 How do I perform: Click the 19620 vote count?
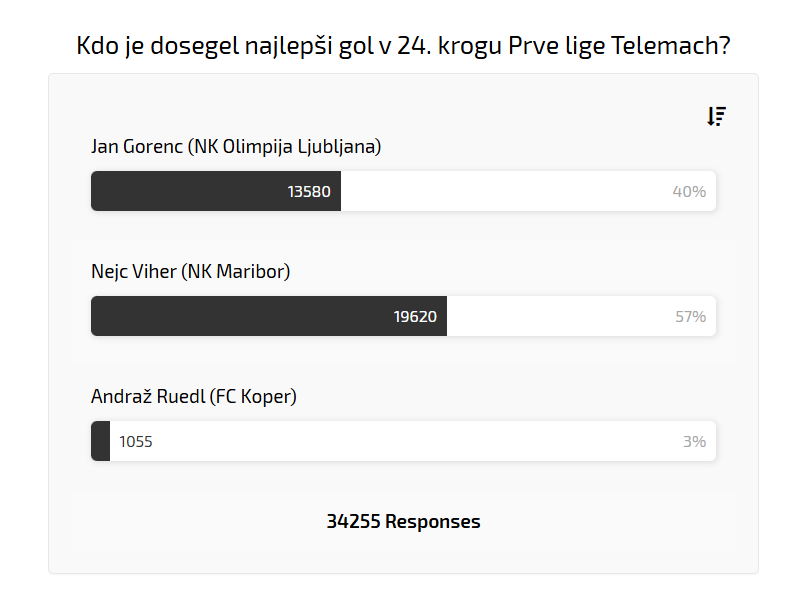[415, 316]
